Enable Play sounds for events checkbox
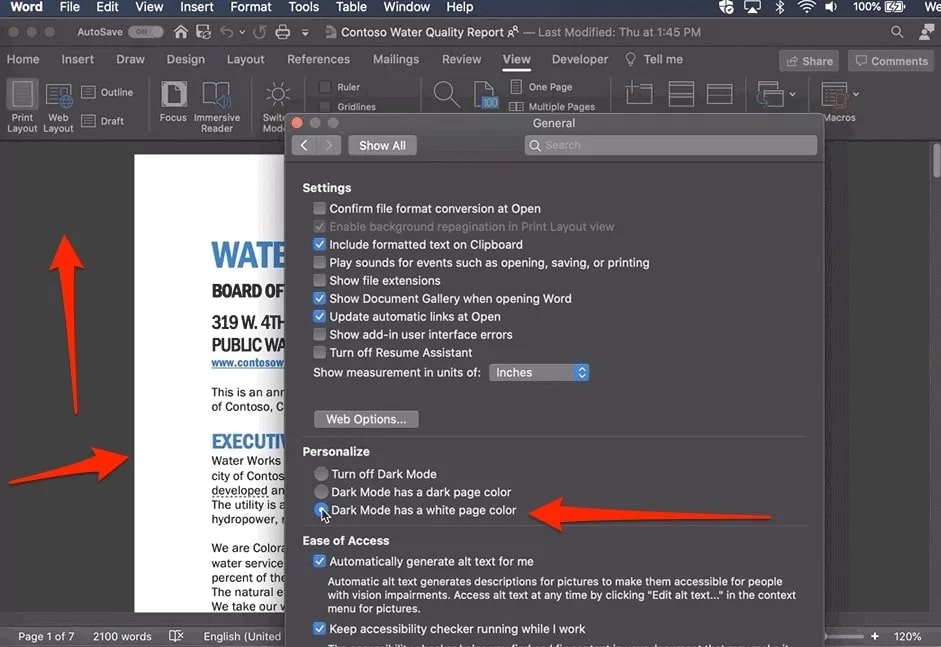Viewport: 941px width, 647px height. (319, 262)
